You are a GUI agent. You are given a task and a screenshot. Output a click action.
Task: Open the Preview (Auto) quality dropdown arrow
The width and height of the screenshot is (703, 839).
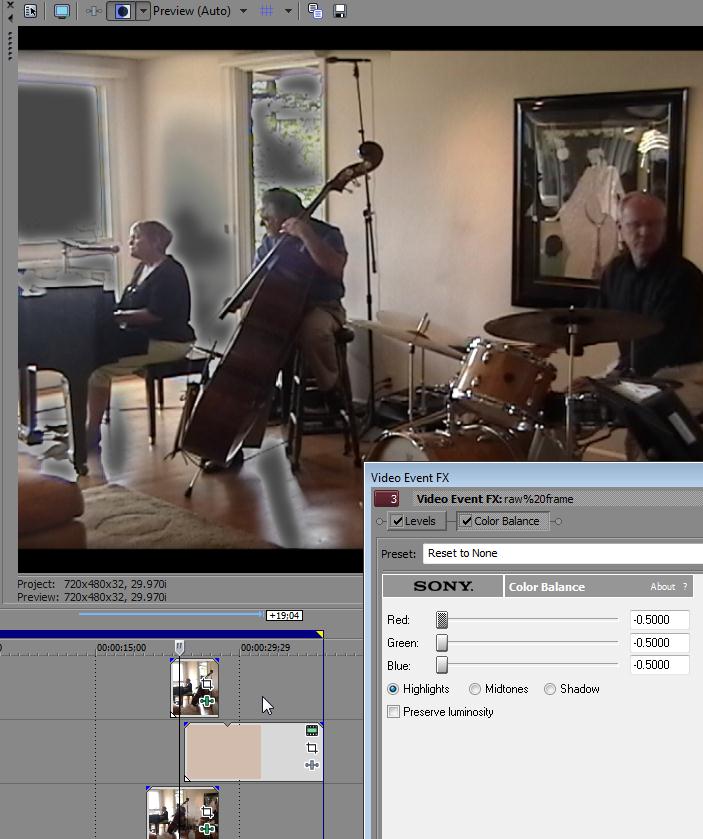[x=243, y=11]
